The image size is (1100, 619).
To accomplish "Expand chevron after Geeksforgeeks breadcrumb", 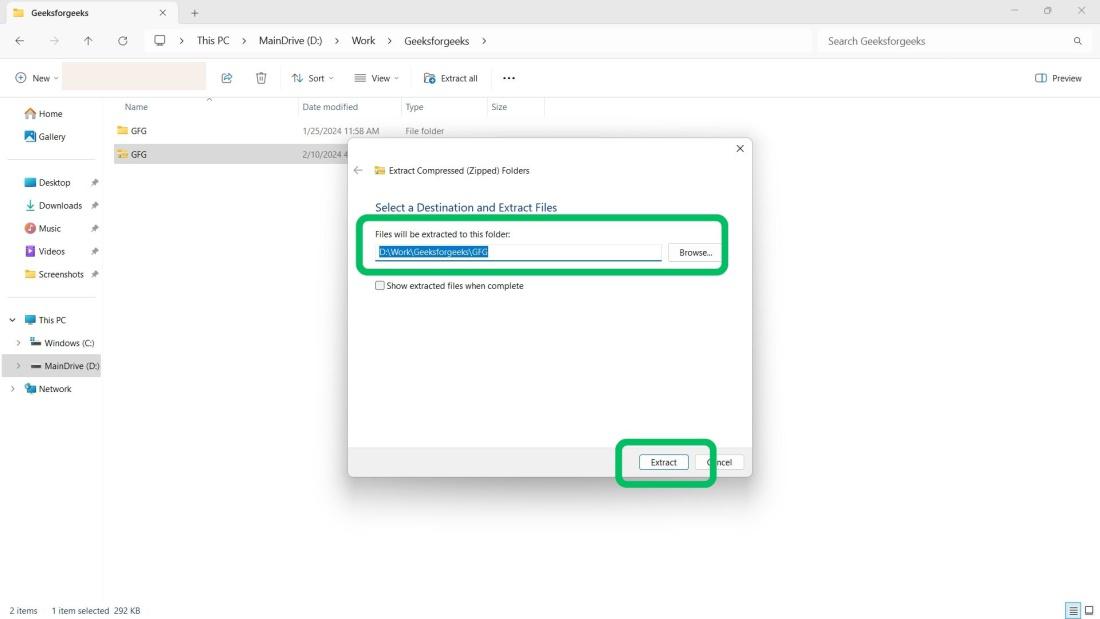I will coord(484,41).
